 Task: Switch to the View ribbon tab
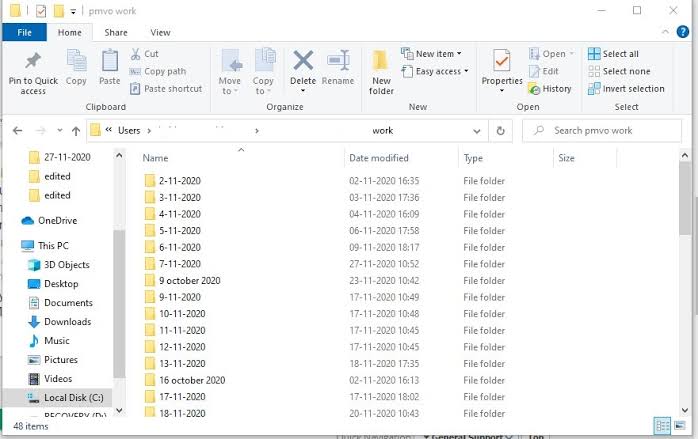point(160,33)
